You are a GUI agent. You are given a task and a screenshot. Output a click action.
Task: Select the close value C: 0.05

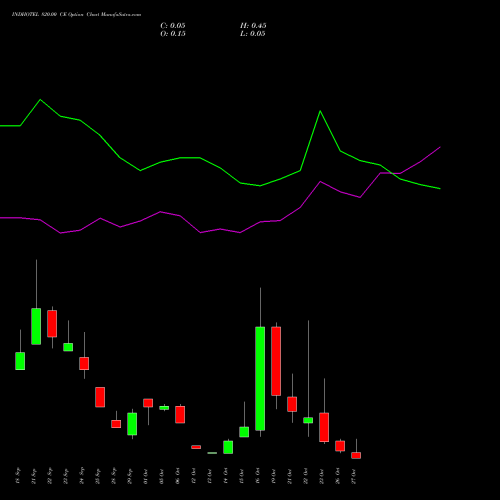pos(173,26)
